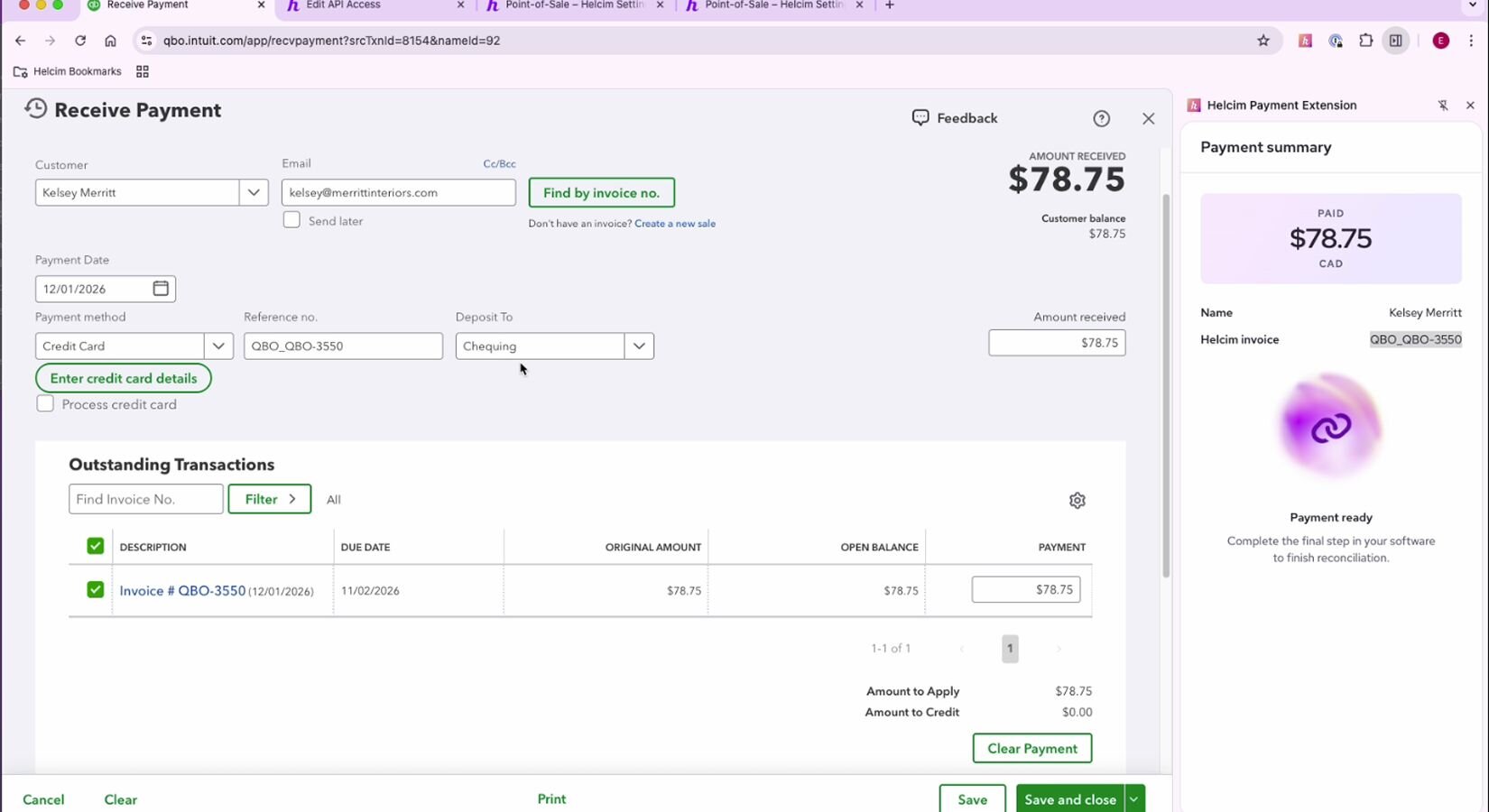Image resolution: width=1489 pixels, height=812 pixels.
Task: Check the Process credit card box
Action: (x=45, y=404)
